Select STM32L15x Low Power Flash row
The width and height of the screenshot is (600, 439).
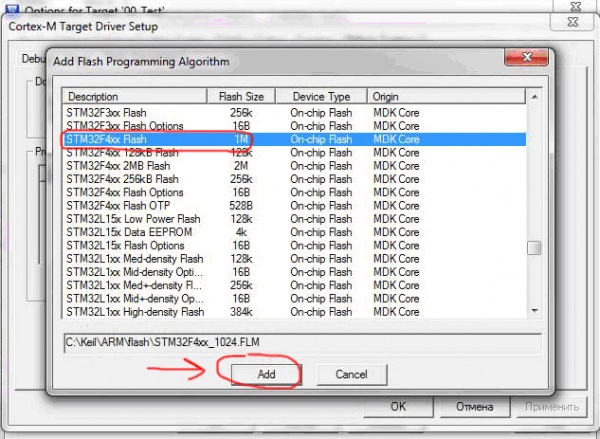(x=294, y=219)
